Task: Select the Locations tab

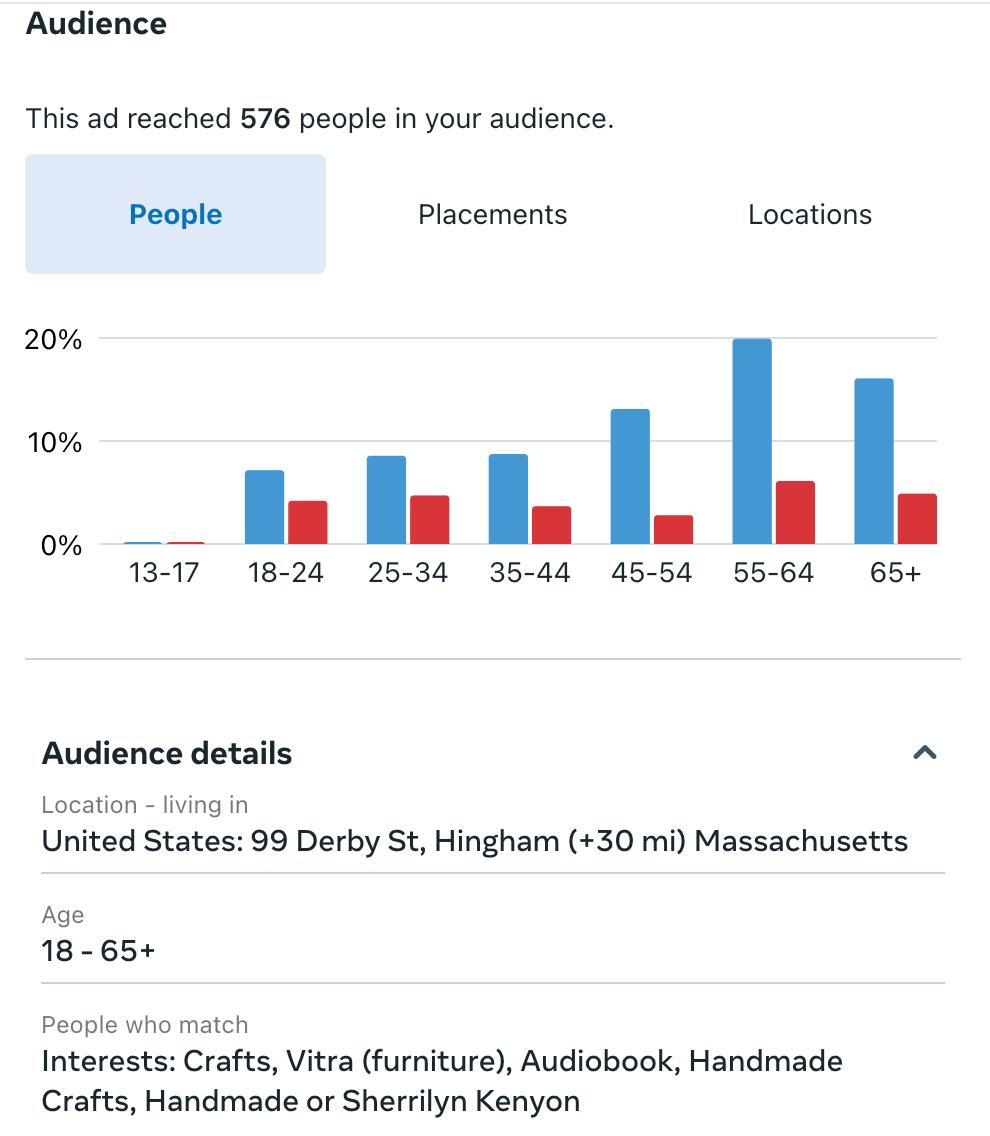Action: (x=809, y=214)
